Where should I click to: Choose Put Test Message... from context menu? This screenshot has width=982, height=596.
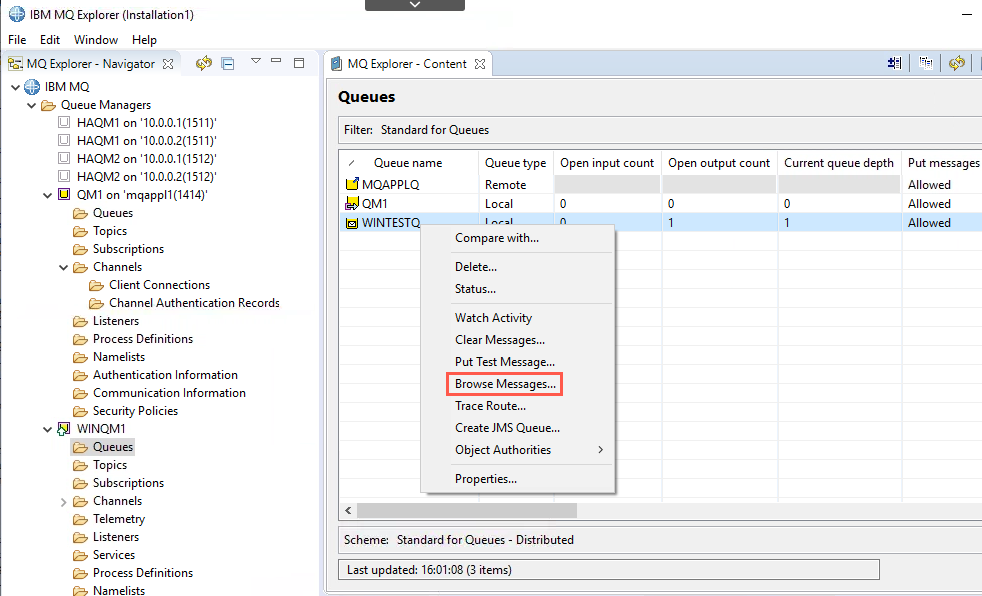505,362
